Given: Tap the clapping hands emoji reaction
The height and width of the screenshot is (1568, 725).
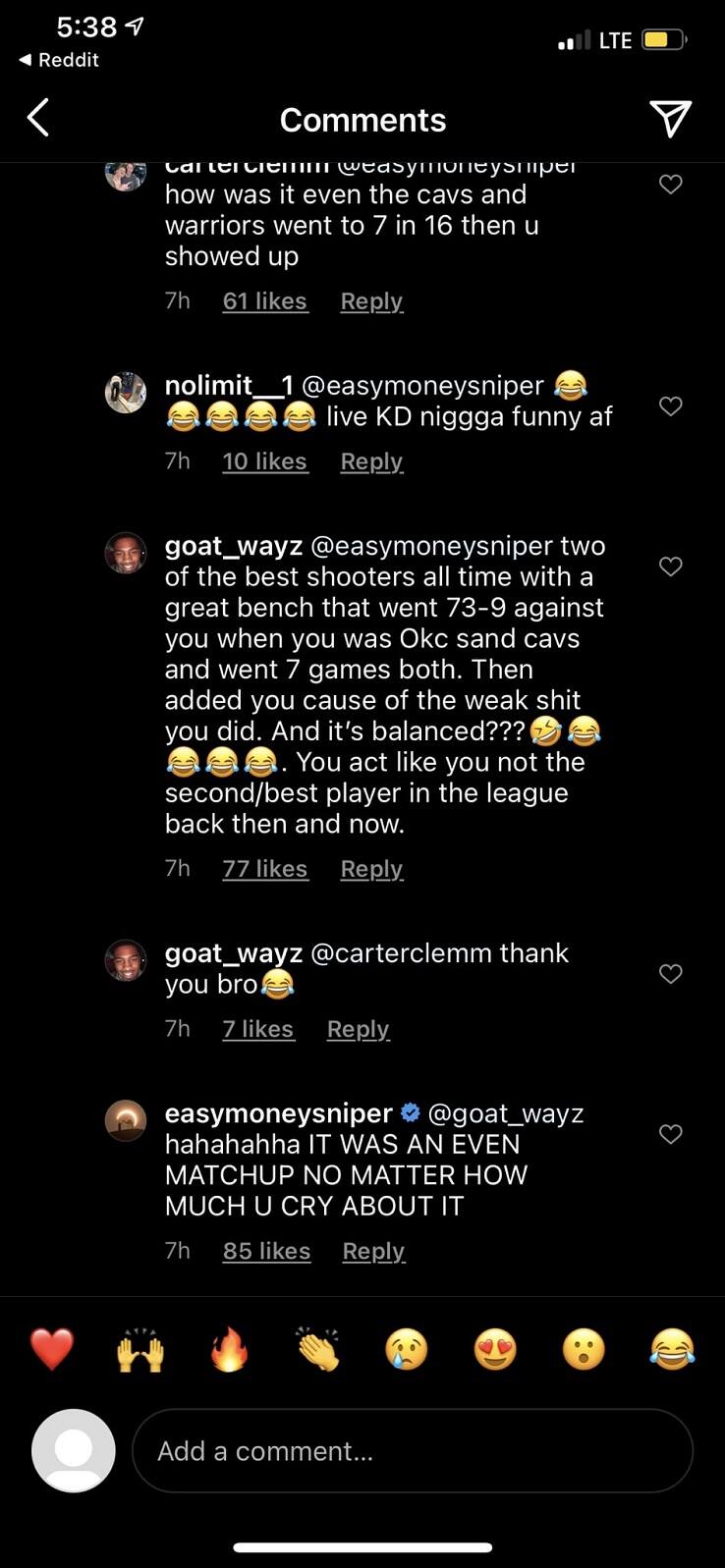Looking at the screenshot, I should 317,1349.
